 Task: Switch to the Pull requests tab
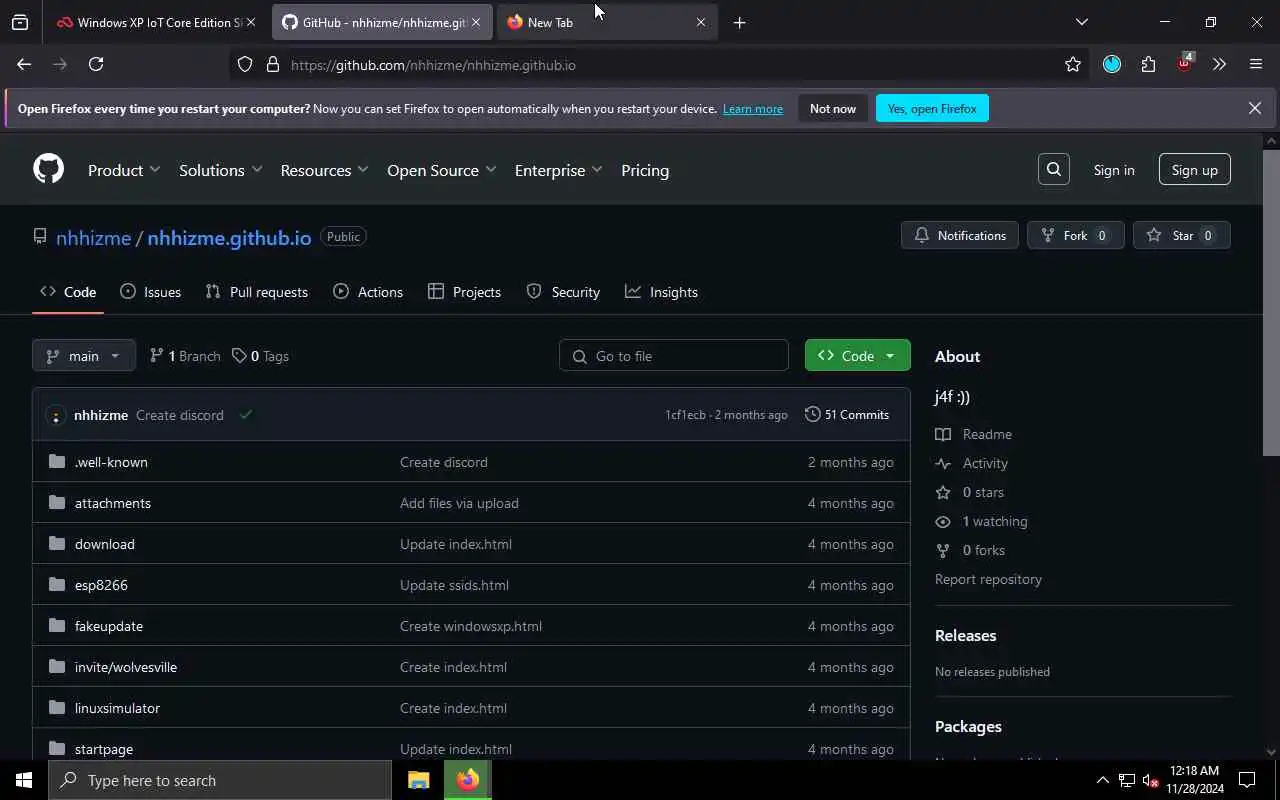[x=257, y=292]
